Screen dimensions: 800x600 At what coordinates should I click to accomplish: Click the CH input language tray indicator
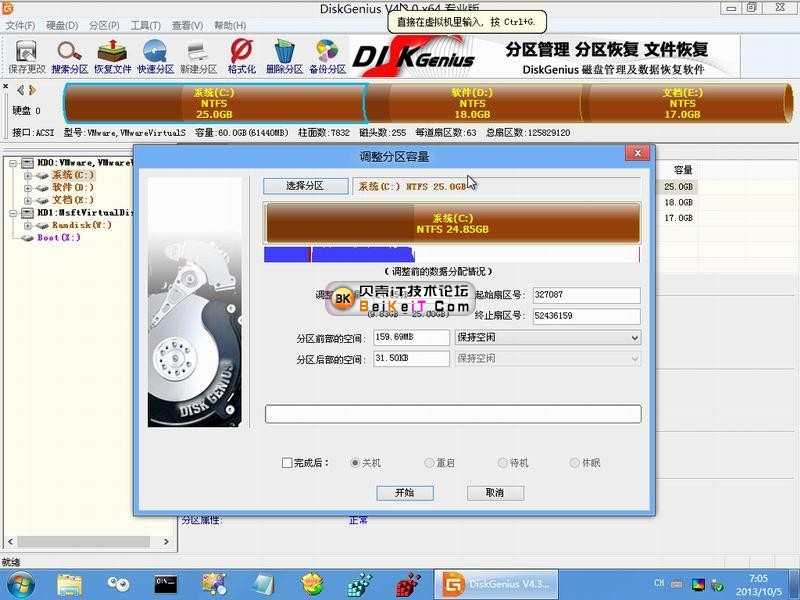pos(659,583)
